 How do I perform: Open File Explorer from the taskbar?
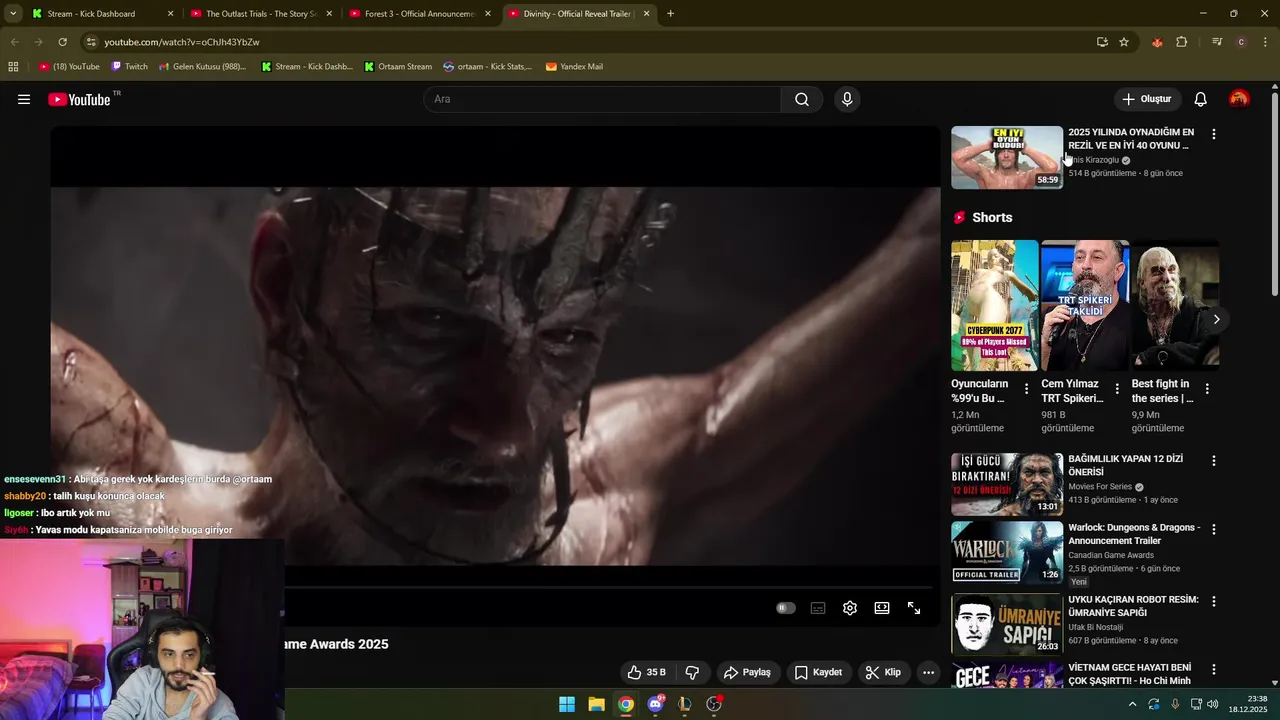coord(596,704)
